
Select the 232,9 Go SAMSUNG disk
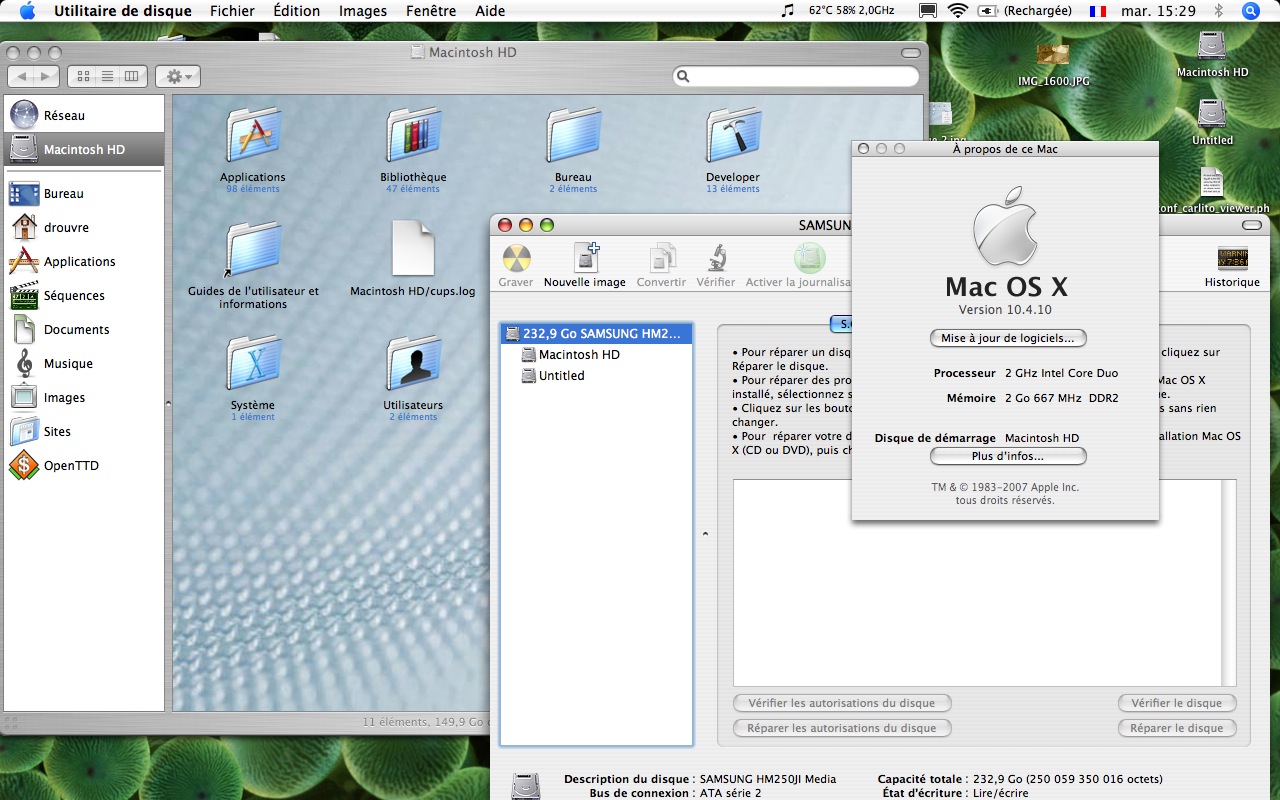point(597,333)
